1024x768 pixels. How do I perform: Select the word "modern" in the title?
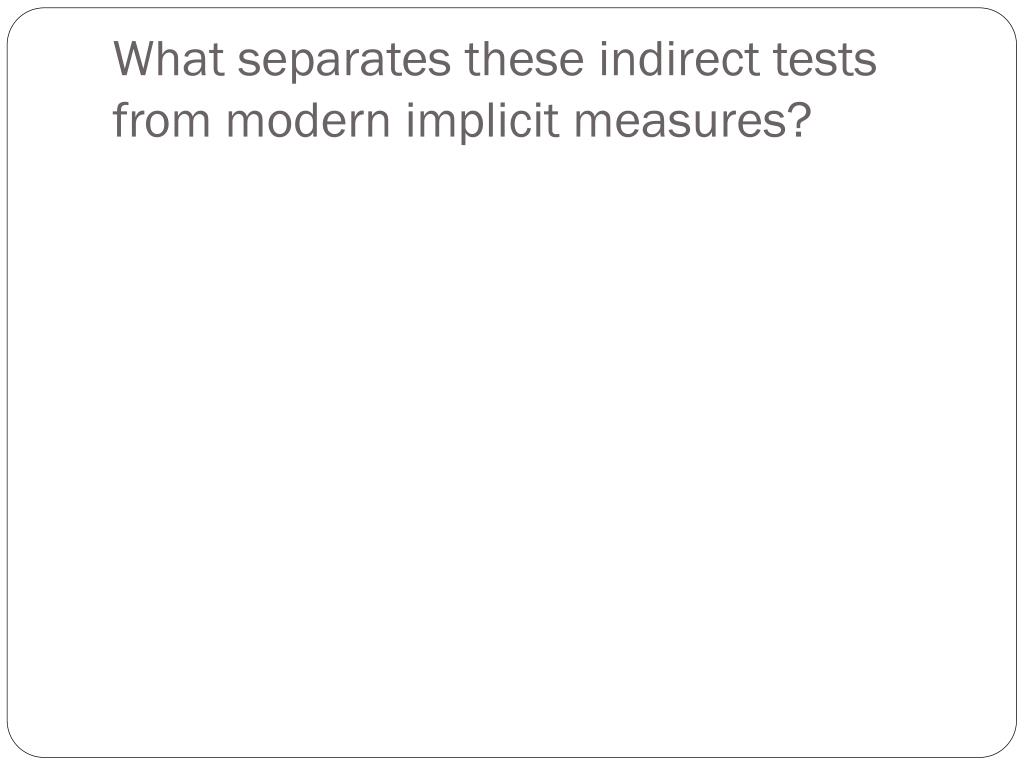click(x=308, y=120)
